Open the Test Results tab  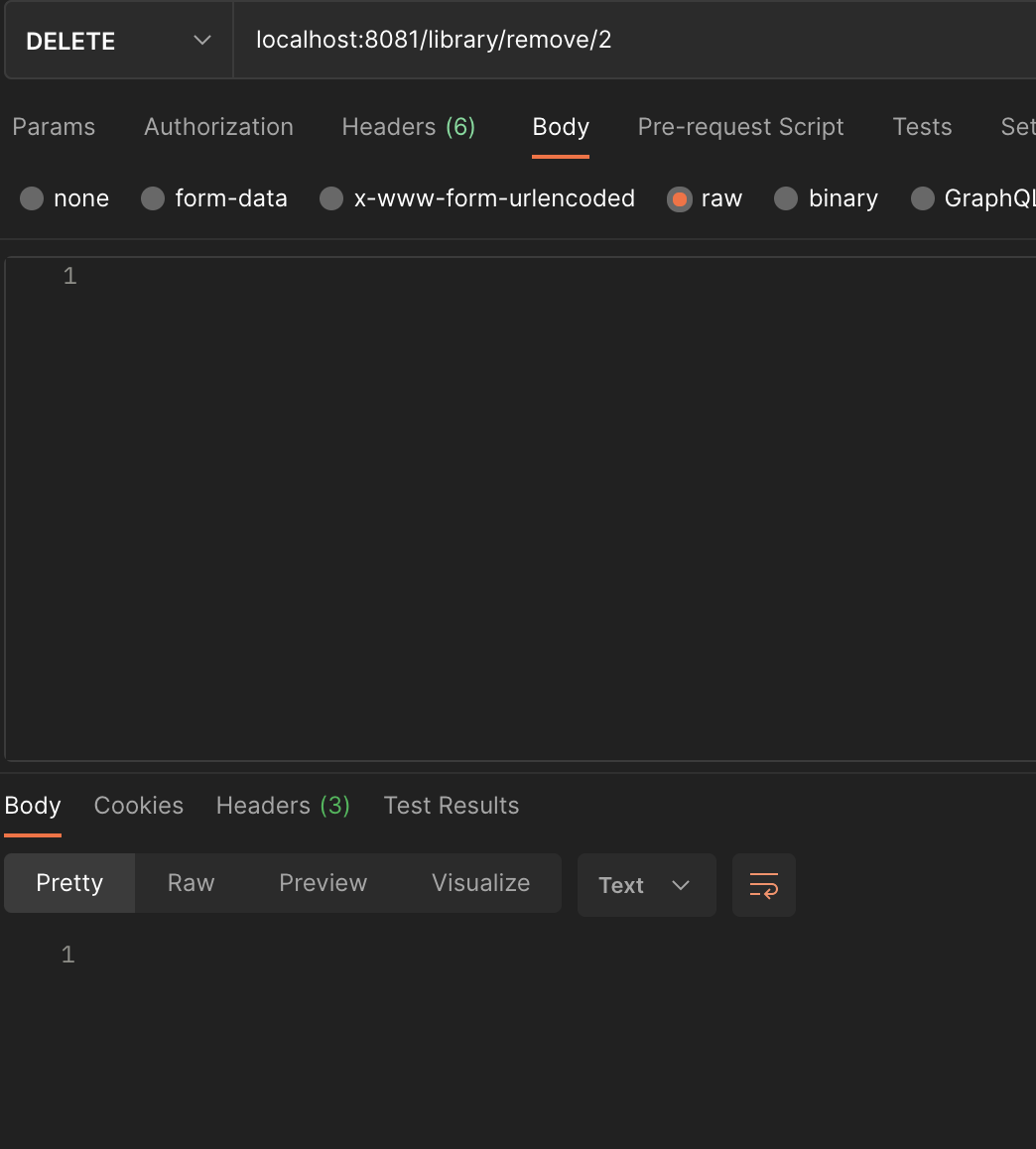(x=452, y=806)
